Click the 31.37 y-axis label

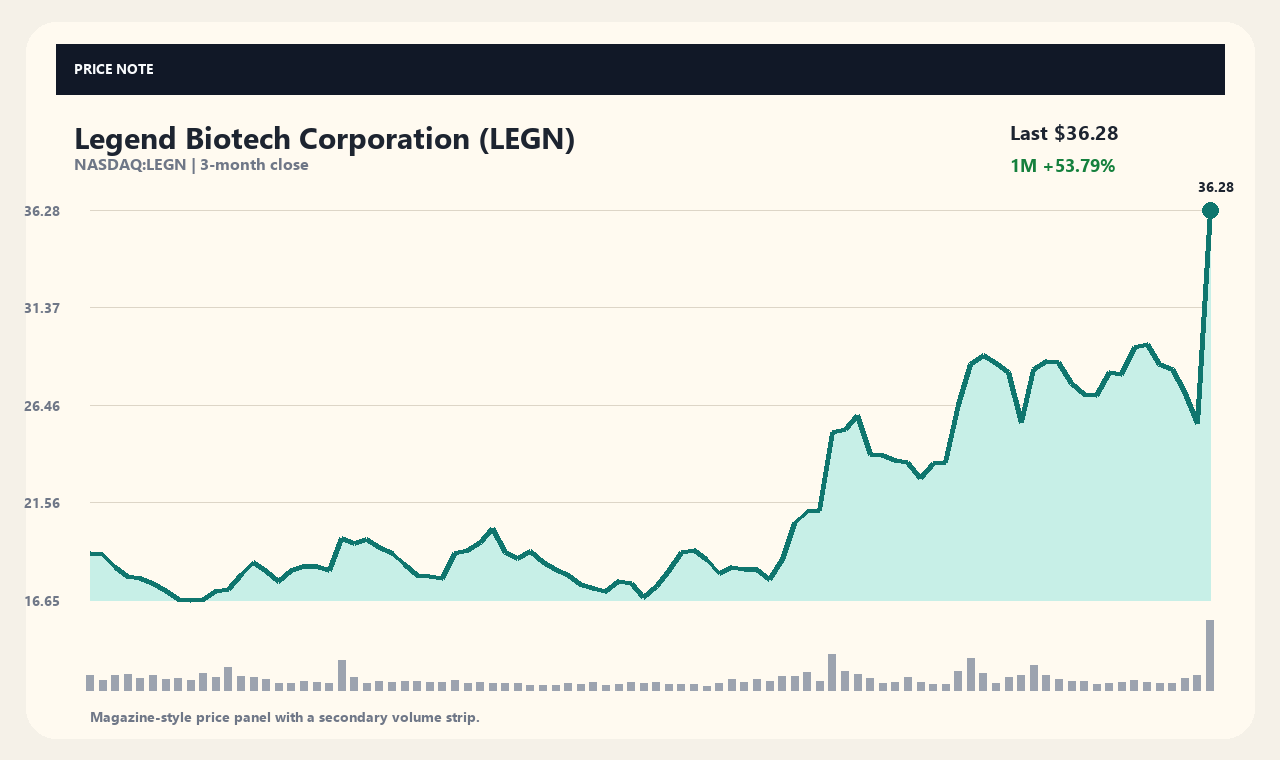click(42, 308)
